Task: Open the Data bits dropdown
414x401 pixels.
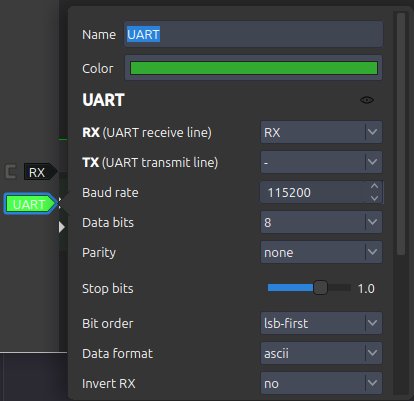Action: 321,222
